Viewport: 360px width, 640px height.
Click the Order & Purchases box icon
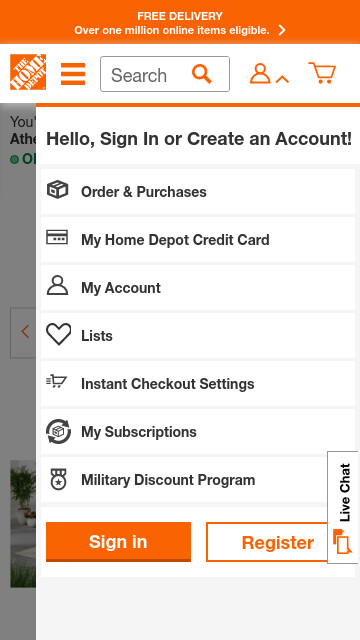[58, 190]
